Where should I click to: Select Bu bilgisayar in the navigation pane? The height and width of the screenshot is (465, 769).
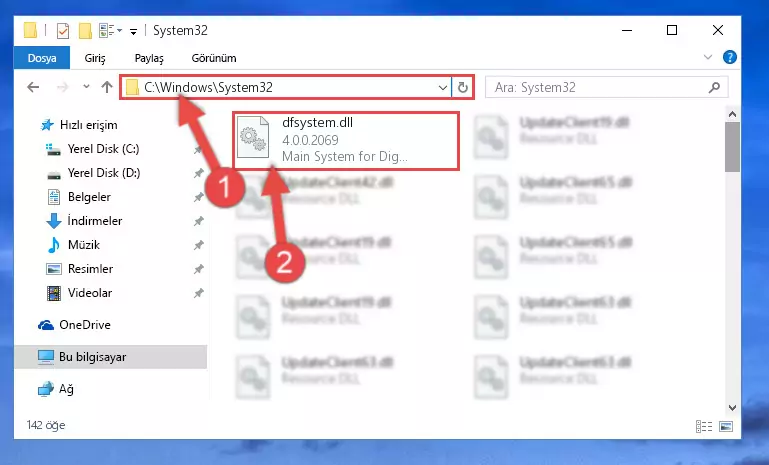click(x=111, y=357)
